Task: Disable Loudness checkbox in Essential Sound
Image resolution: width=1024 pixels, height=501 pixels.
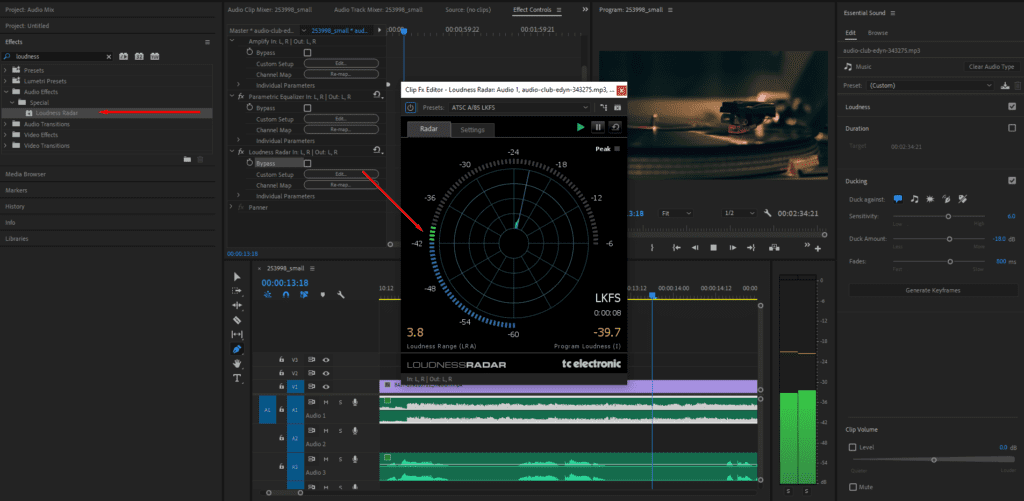Action: tap(1012, 106)
